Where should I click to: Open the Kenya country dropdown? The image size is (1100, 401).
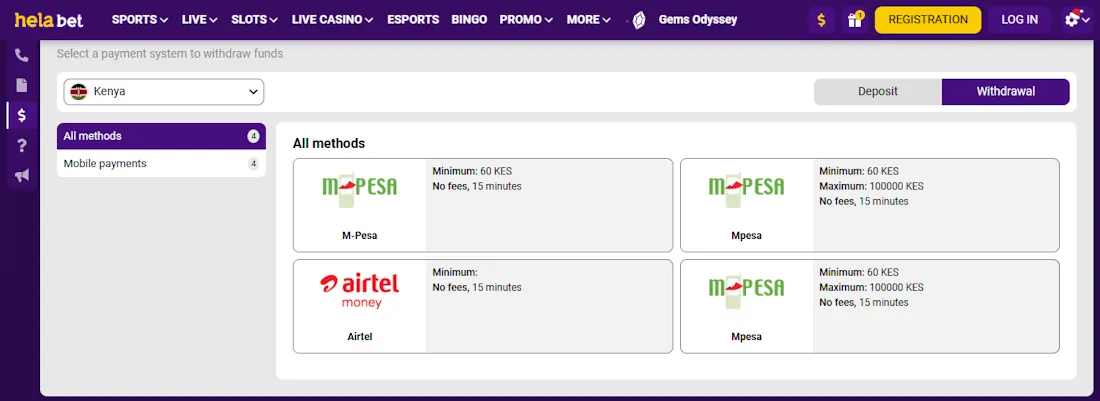[x=163, y=92]
